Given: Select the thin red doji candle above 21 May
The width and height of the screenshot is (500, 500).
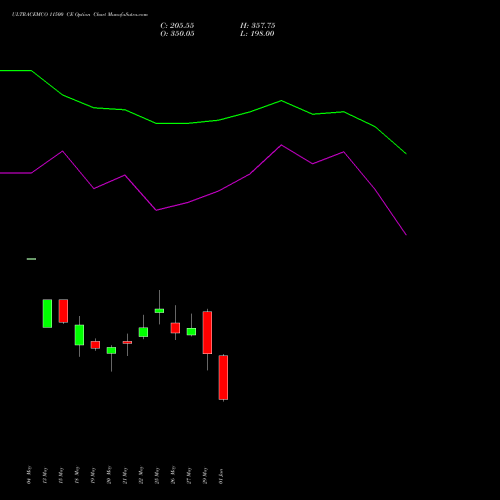Looking at the screenshot, I should (127, 342).
